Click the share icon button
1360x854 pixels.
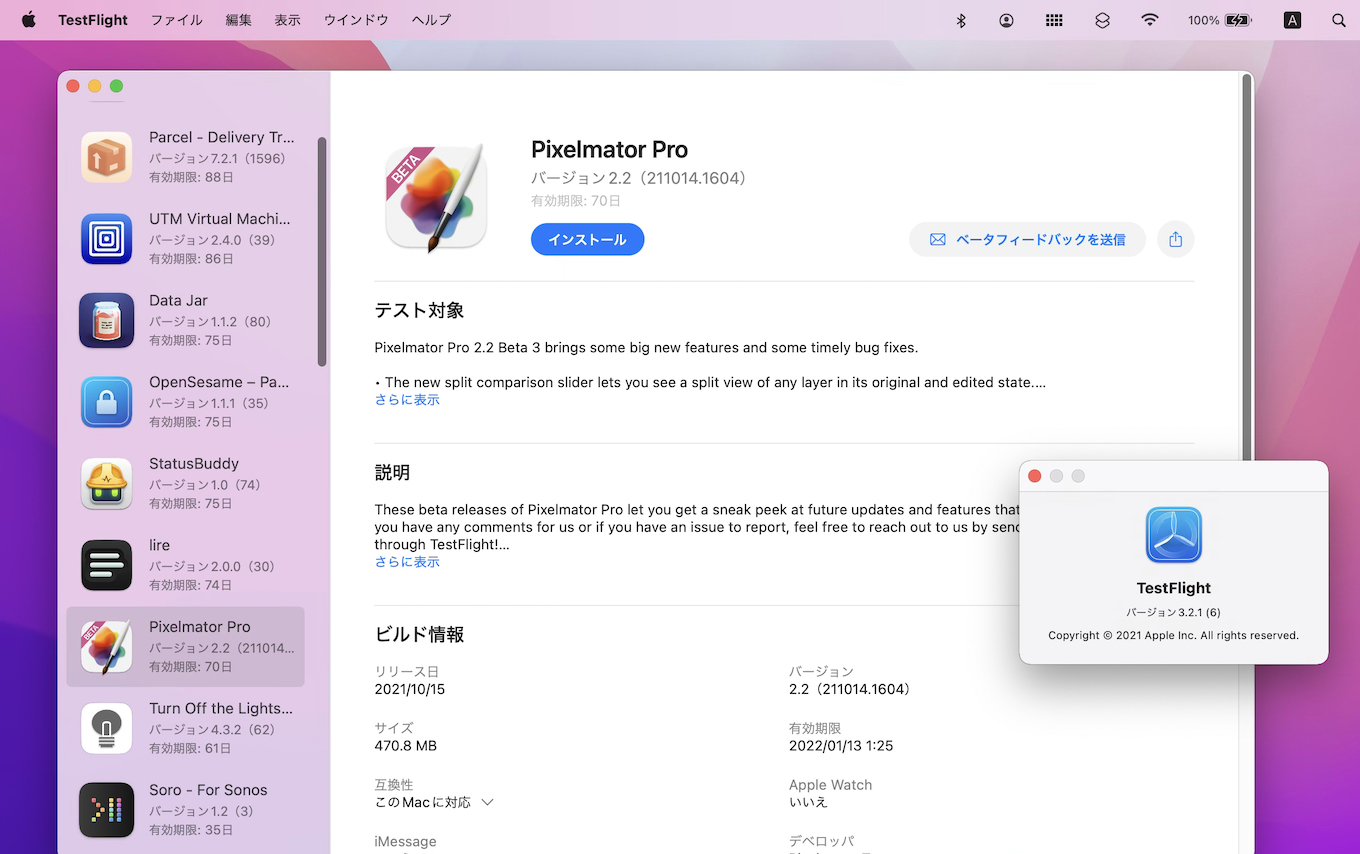coord(1176,240)
